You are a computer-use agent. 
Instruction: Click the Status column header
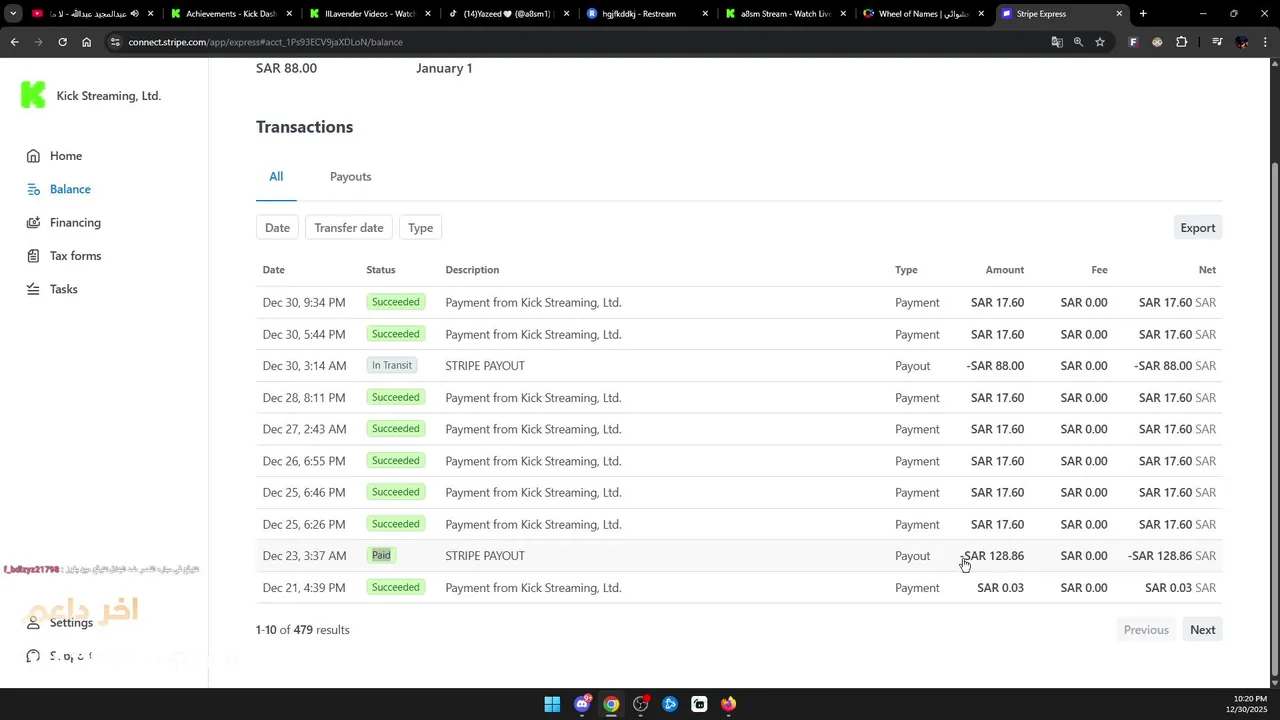click(x=380, y=270)
